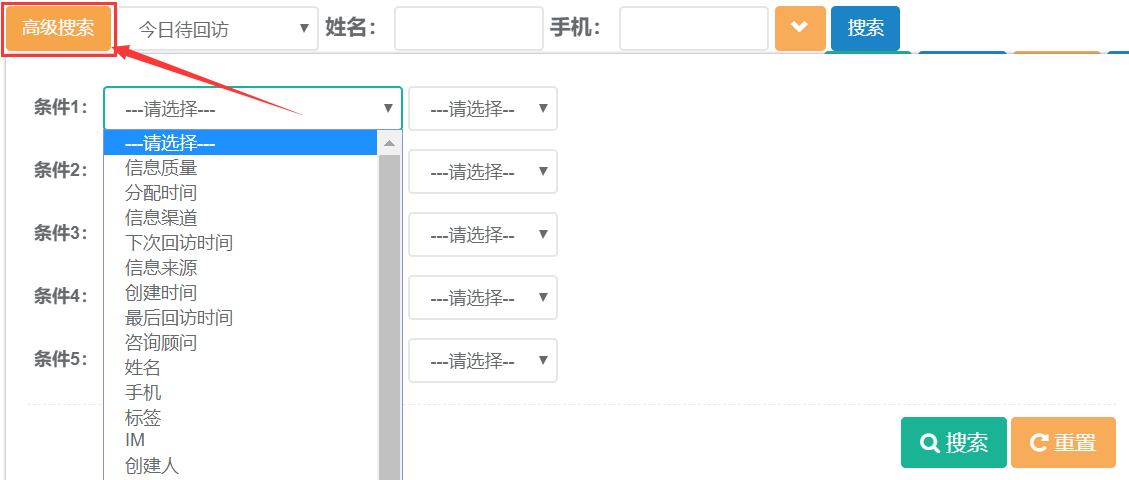Open the operator dropdown beside 条件1
Screen dimensions: 1129x480
482,108
